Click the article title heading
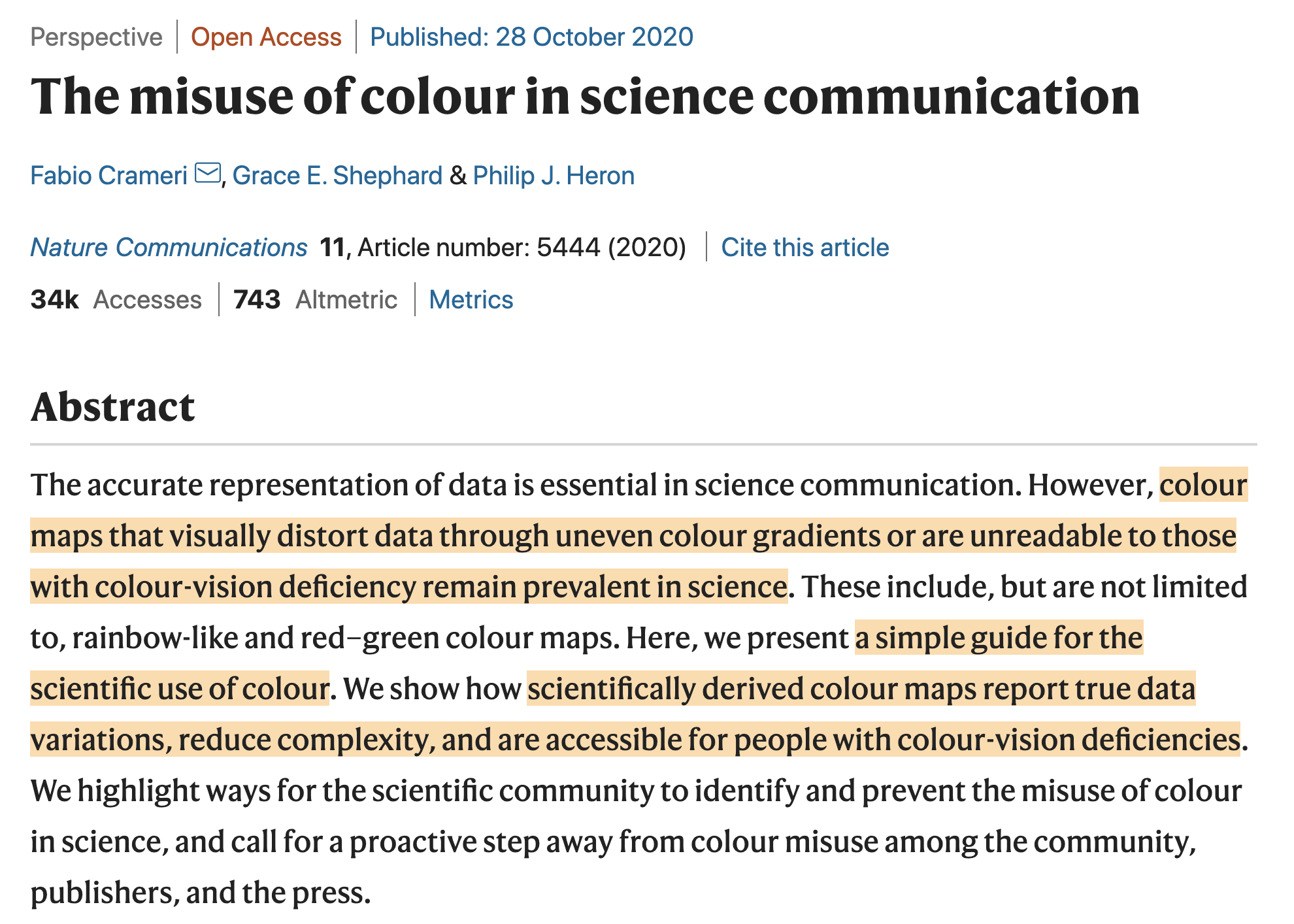The image size is (1294, 924). pyautogui.click(x=585, y=97)
